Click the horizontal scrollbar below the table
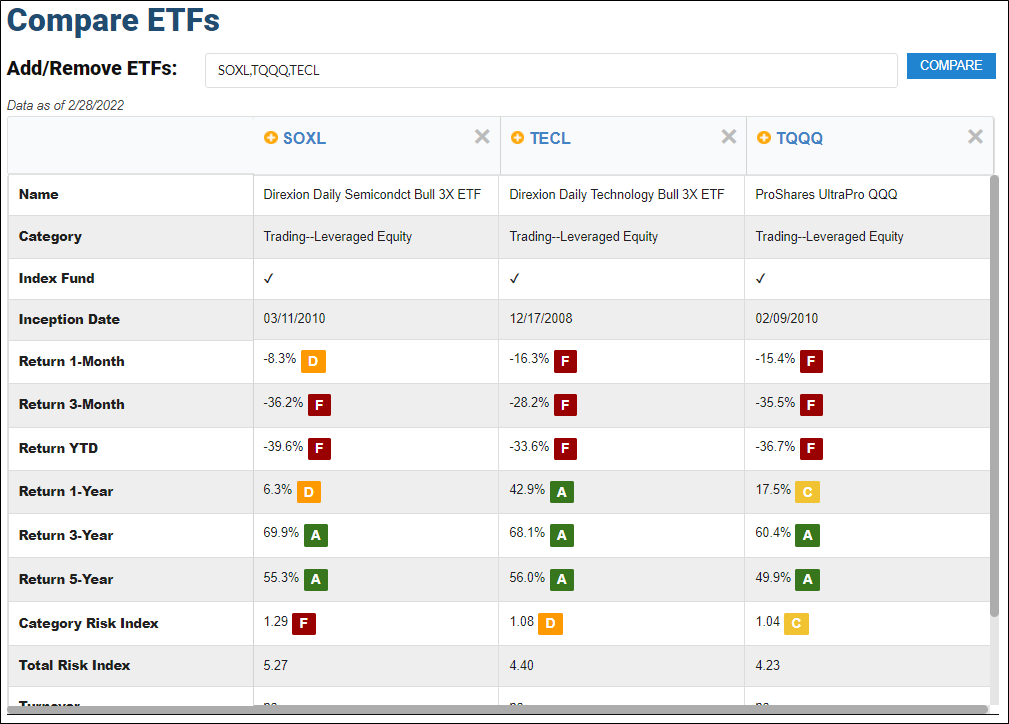Screen dimensions: 1009x724 click(x=497, y=709)
